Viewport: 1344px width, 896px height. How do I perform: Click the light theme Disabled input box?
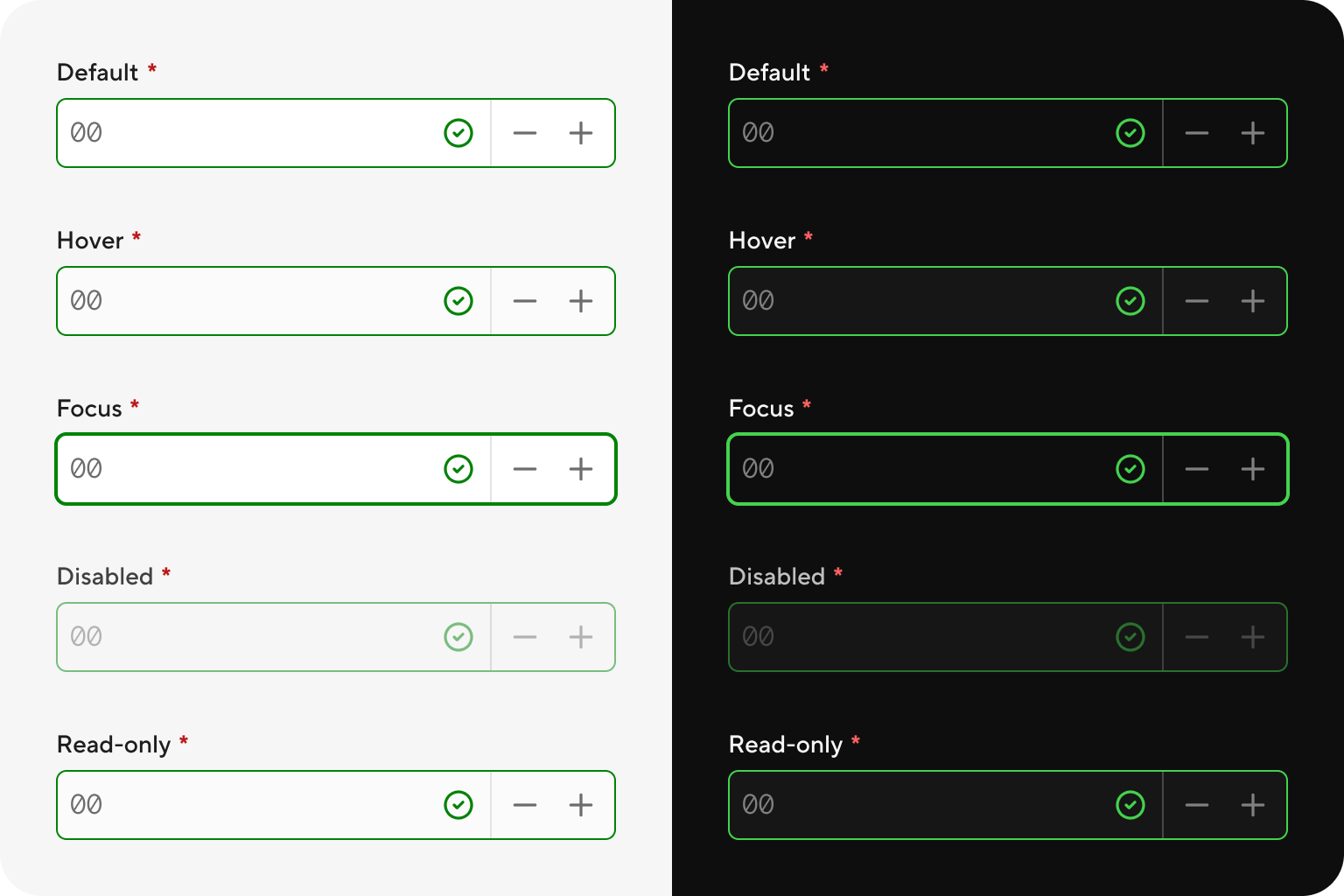pyautogui.click(x=274, y=637)
